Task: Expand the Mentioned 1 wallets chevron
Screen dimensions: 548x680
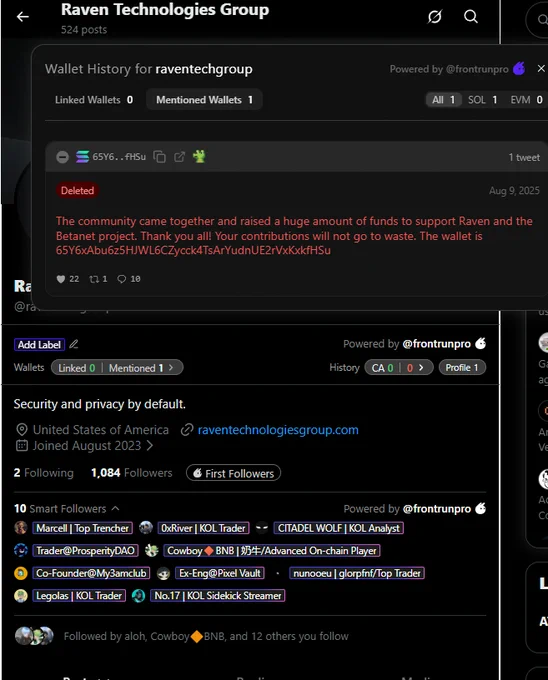Action: [x=171, y=368]
